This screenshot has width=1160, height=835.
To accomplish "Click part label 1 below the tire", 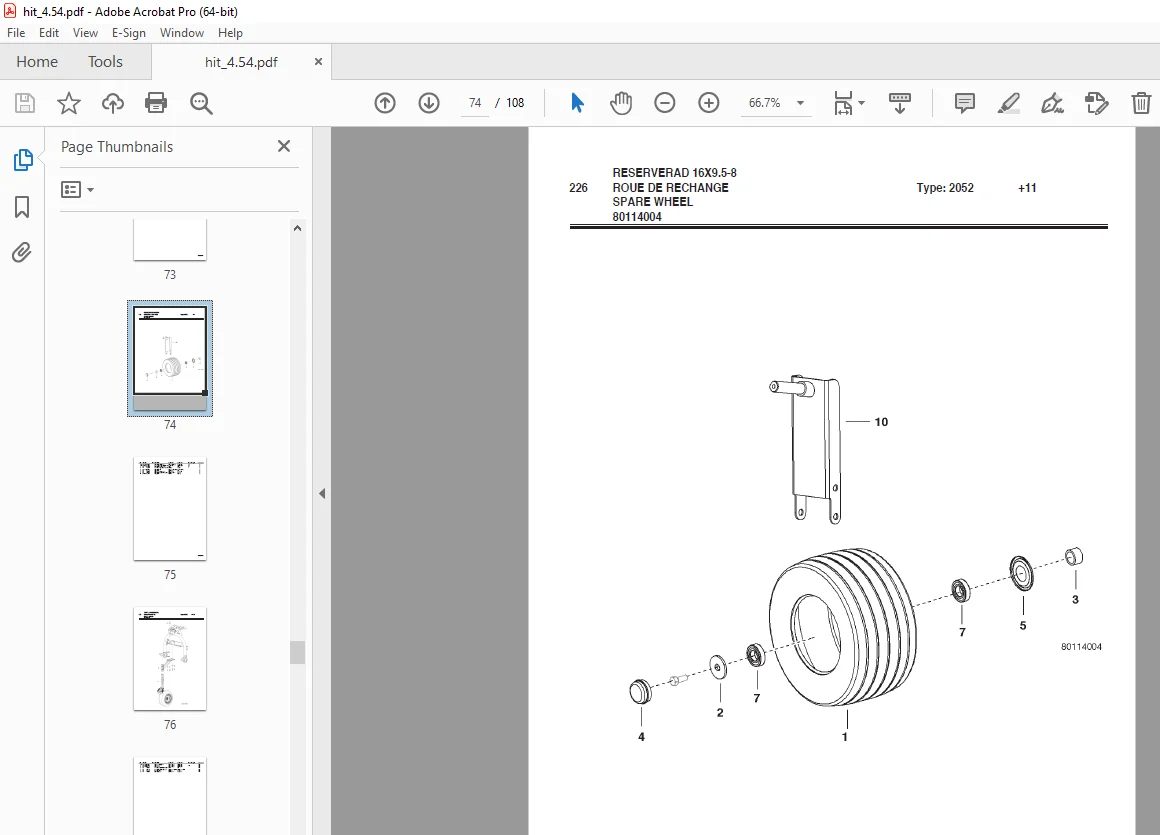I will pos(844,737).
